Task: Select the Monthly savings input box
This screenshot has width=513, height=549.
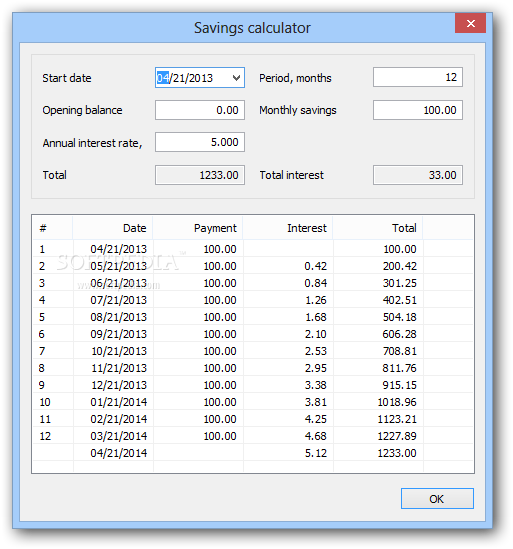Action: pyautogui.click(x=417, y=110)
